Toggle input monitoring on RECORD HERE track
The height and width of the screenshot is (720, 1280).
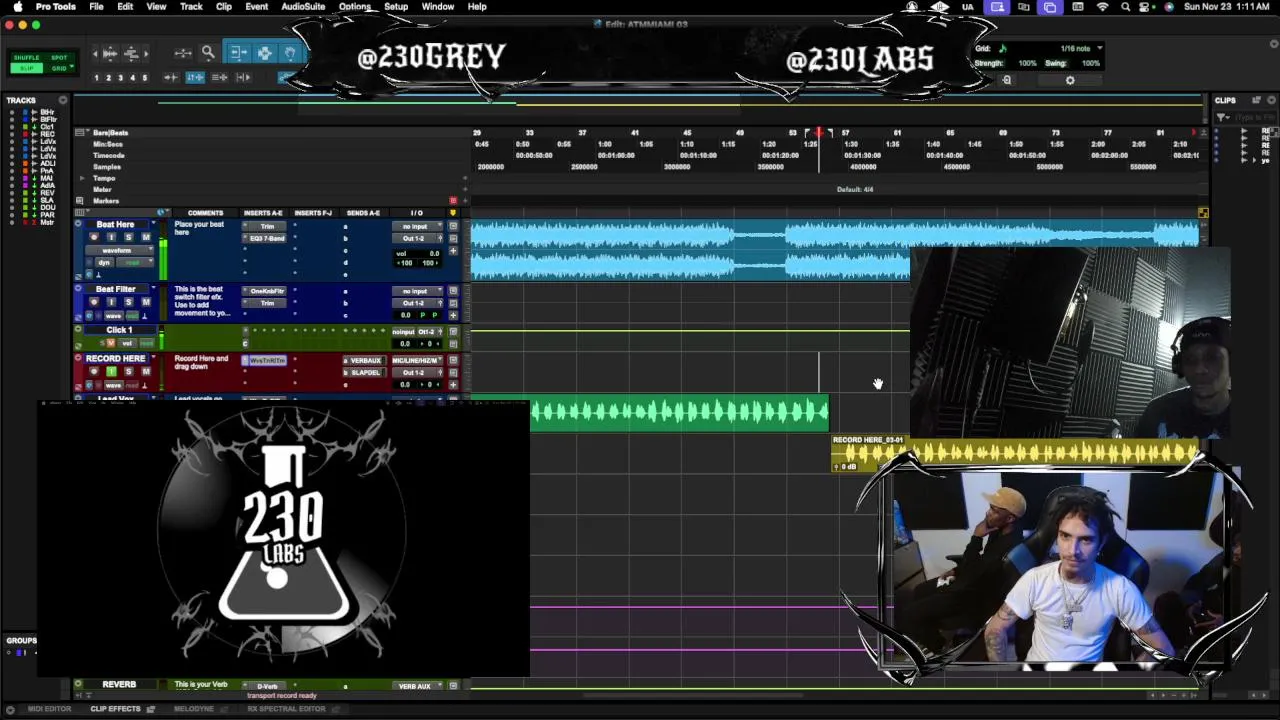pyautogui.click(x=111, y=372)
